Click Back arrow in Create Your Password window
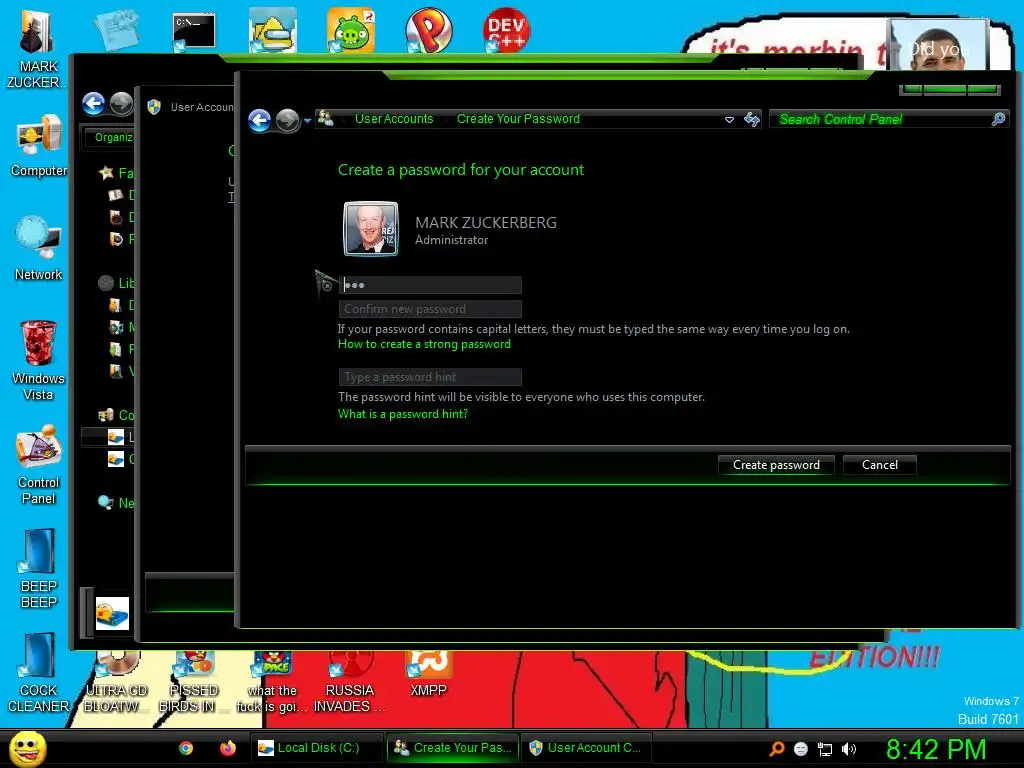 [260, 120]
